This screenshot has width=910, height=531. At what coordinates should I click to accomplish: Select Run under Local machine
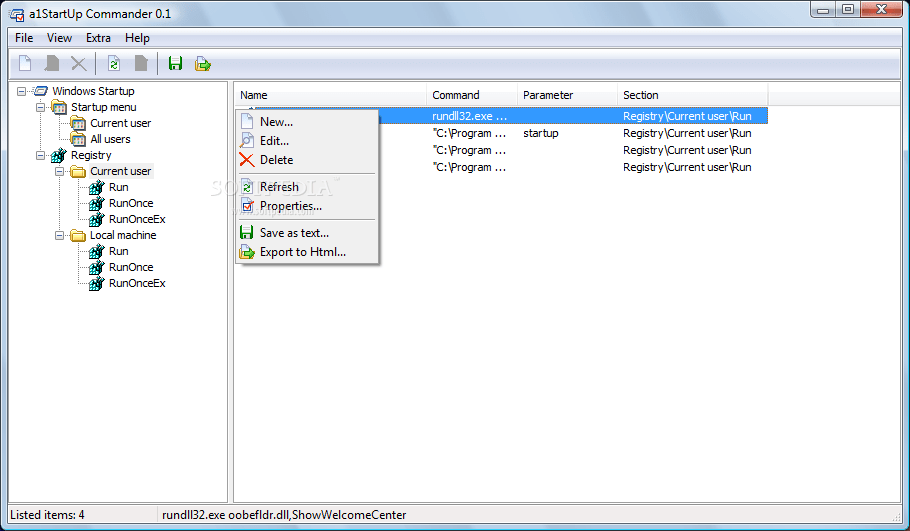click(118, 251)
